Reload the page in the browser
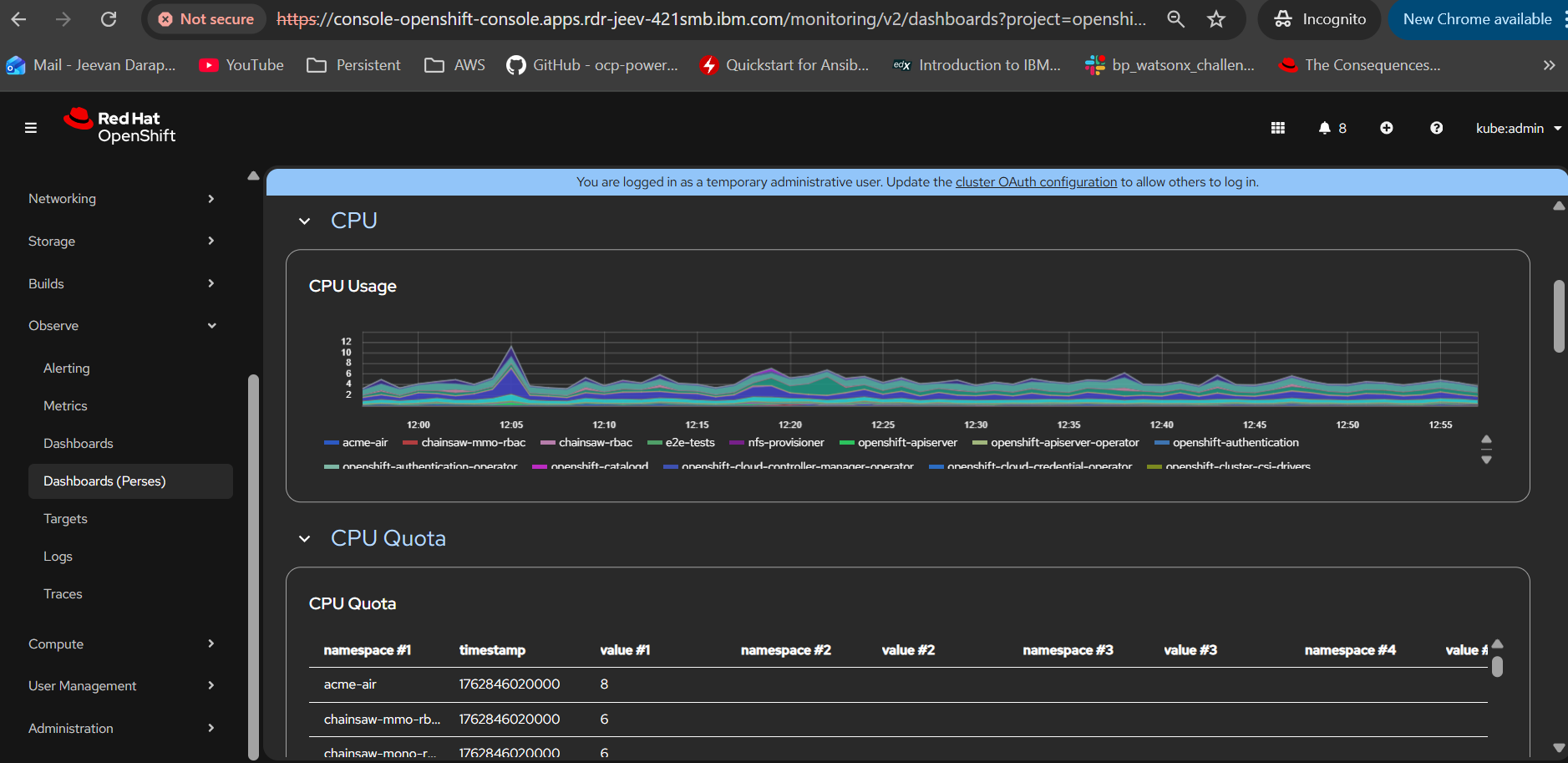This screenshot has width=1568, height=763. 109,19
